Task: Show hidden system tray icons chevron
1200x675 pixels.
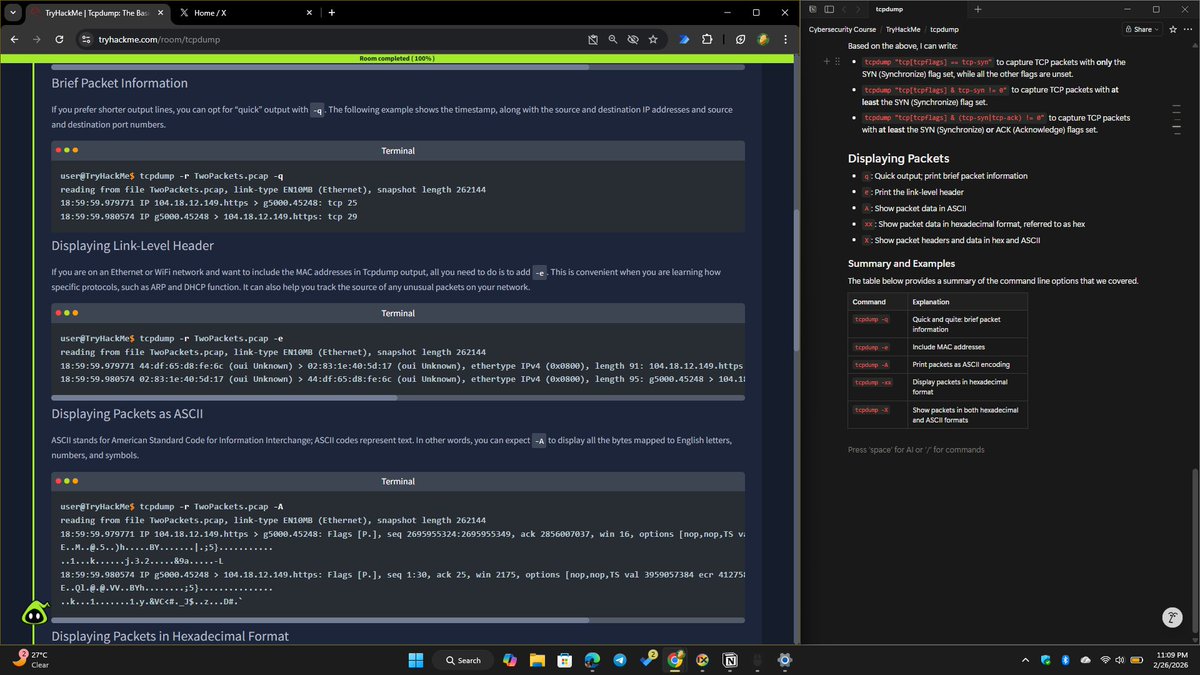Action: pyautogui.click(x=1027, y=660)
